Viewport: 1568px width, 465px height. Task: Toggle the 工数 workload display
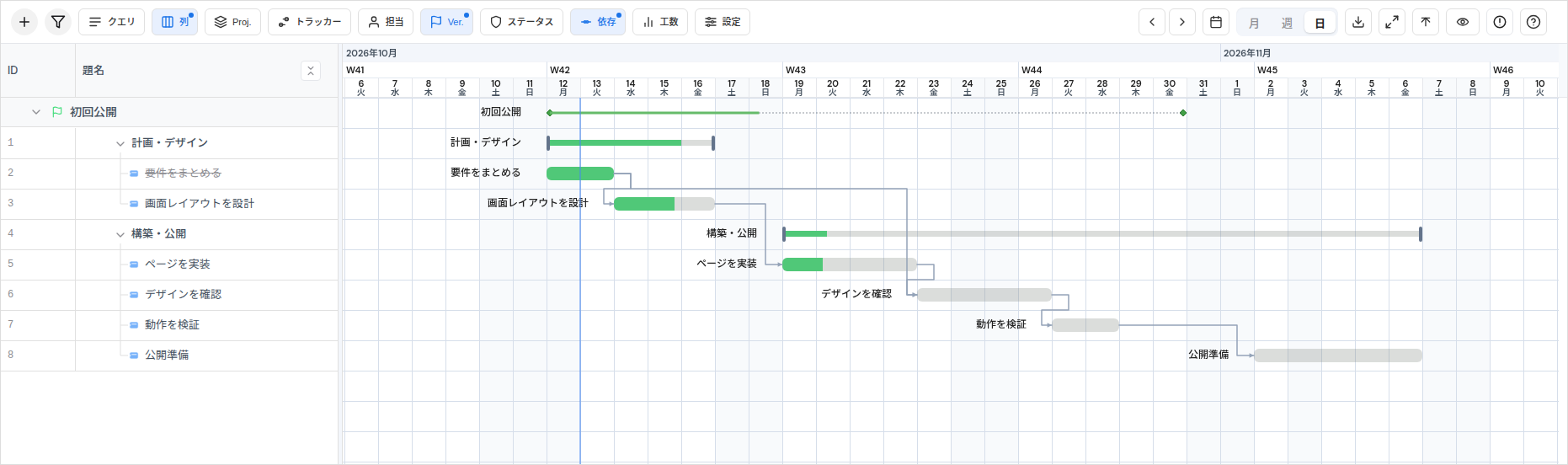click(x=660, y=22)
